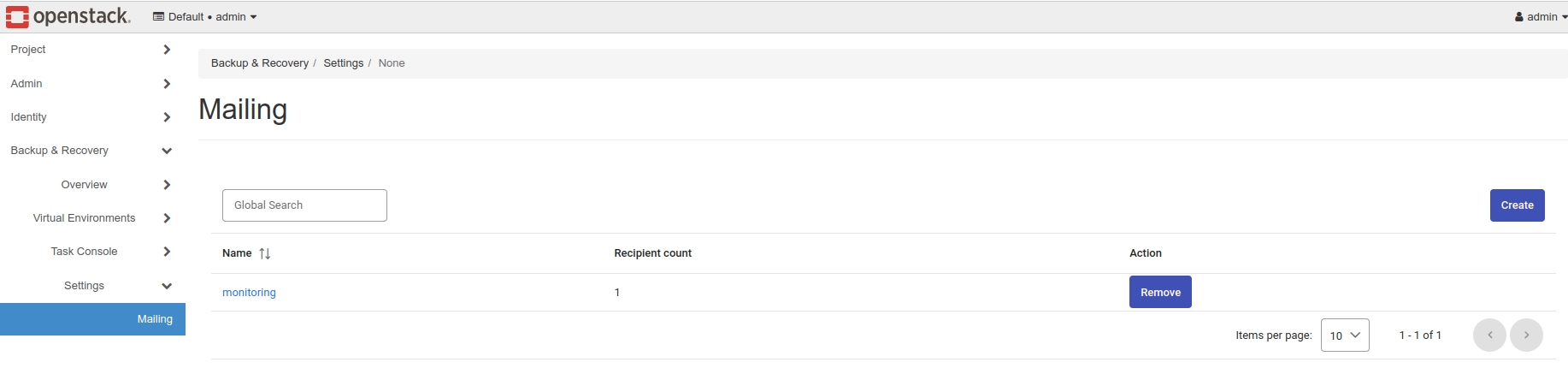This screenshot has height=380, width=1568.
Task: Change the items per page dropdown
Action: coord(1345,335)
